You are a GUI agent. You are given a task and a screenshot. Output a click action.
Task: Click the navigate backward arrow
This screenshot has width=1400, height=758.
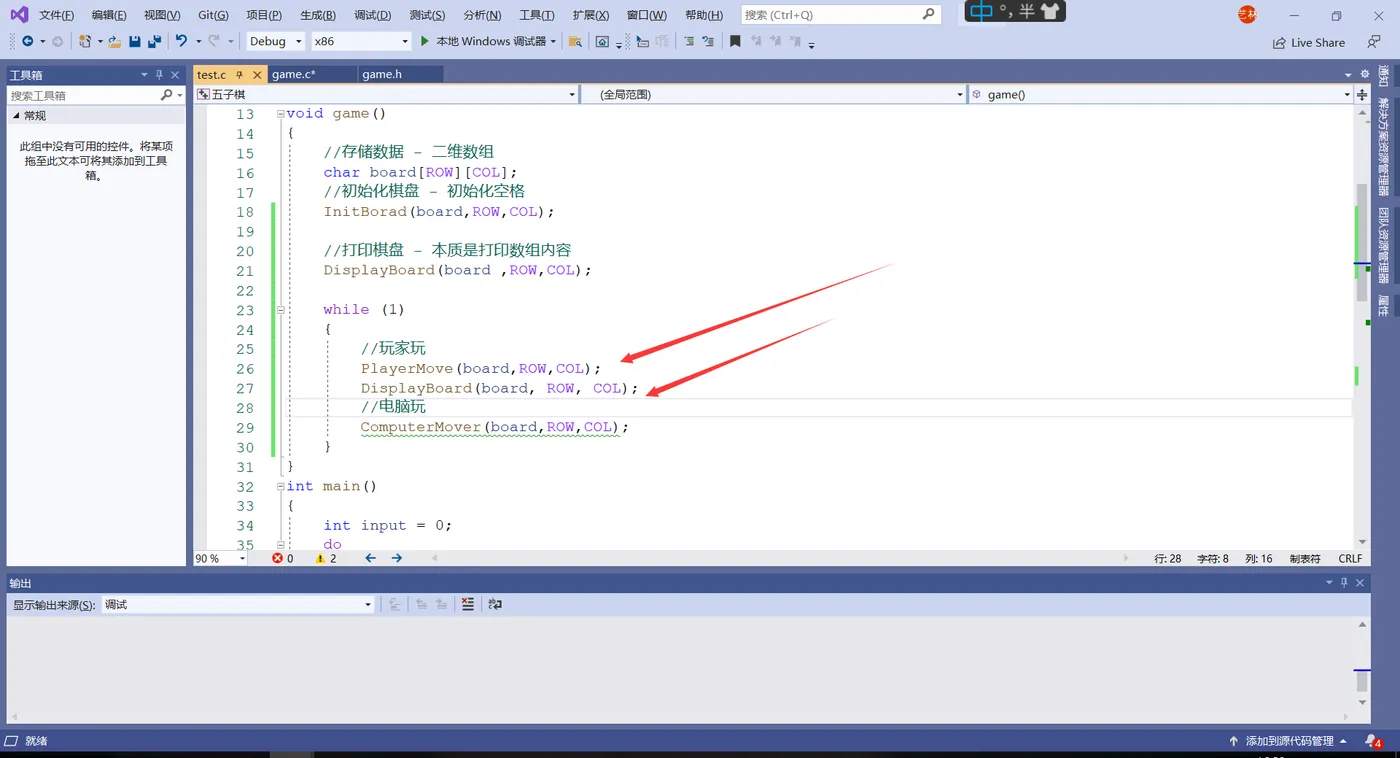27,41
